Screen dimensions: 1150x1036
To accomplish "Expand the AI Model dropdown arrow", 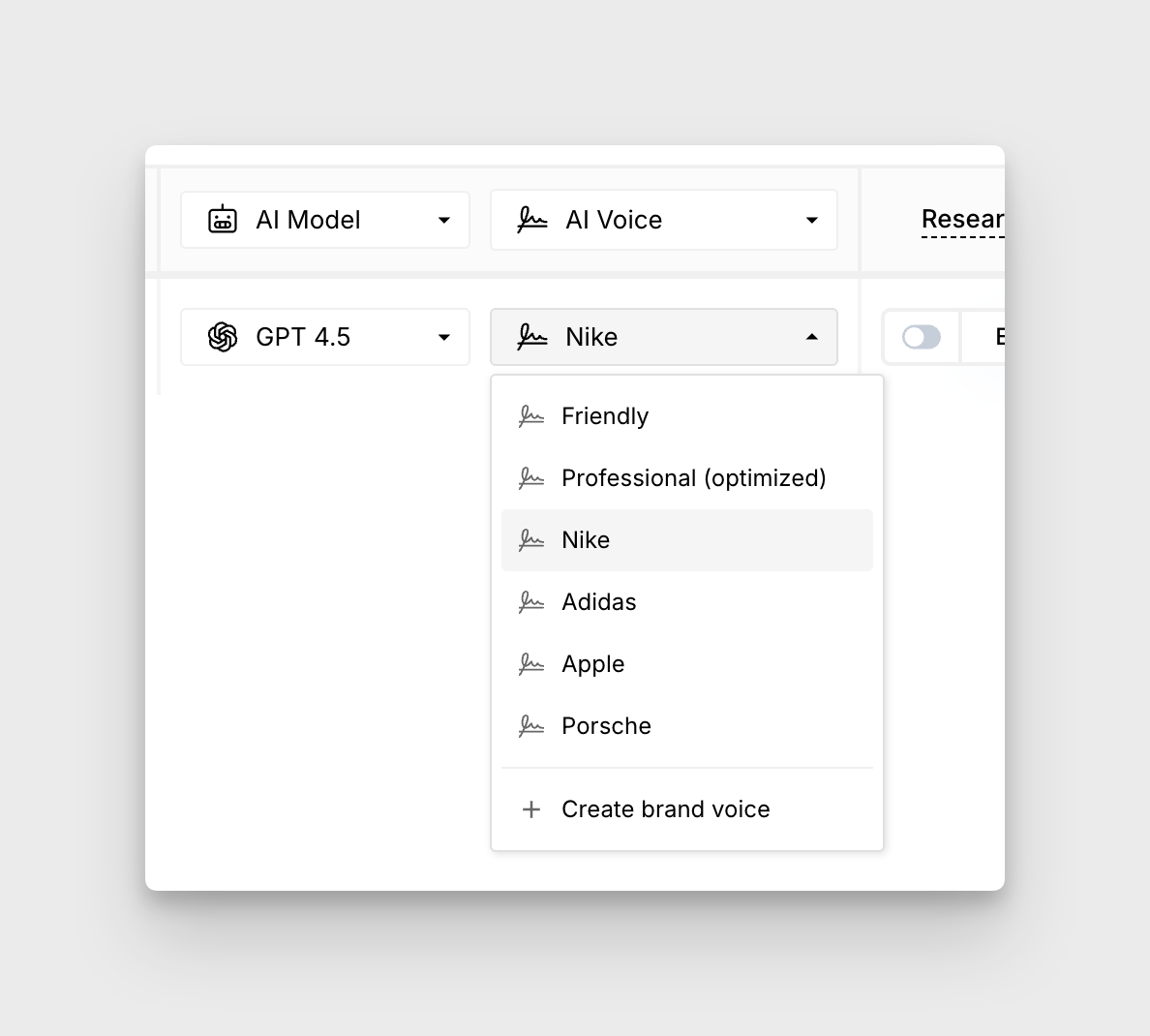I will point(443,221).
